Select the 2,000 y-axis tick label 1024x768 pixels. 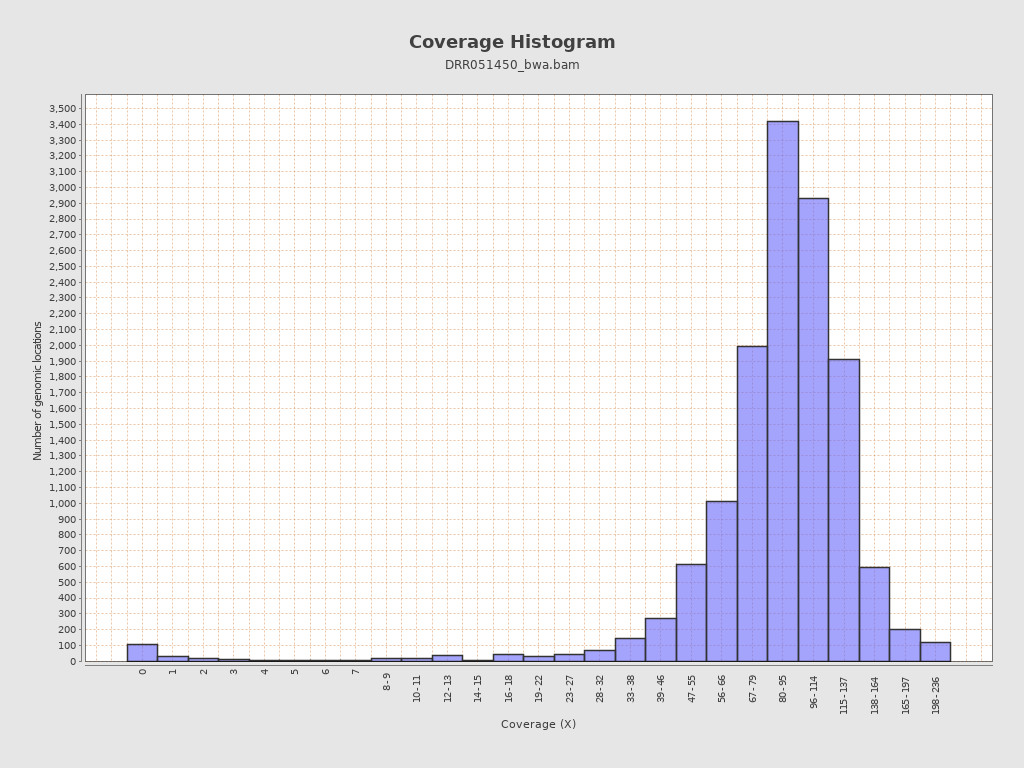pyautogui.click(x=63, y=345)
